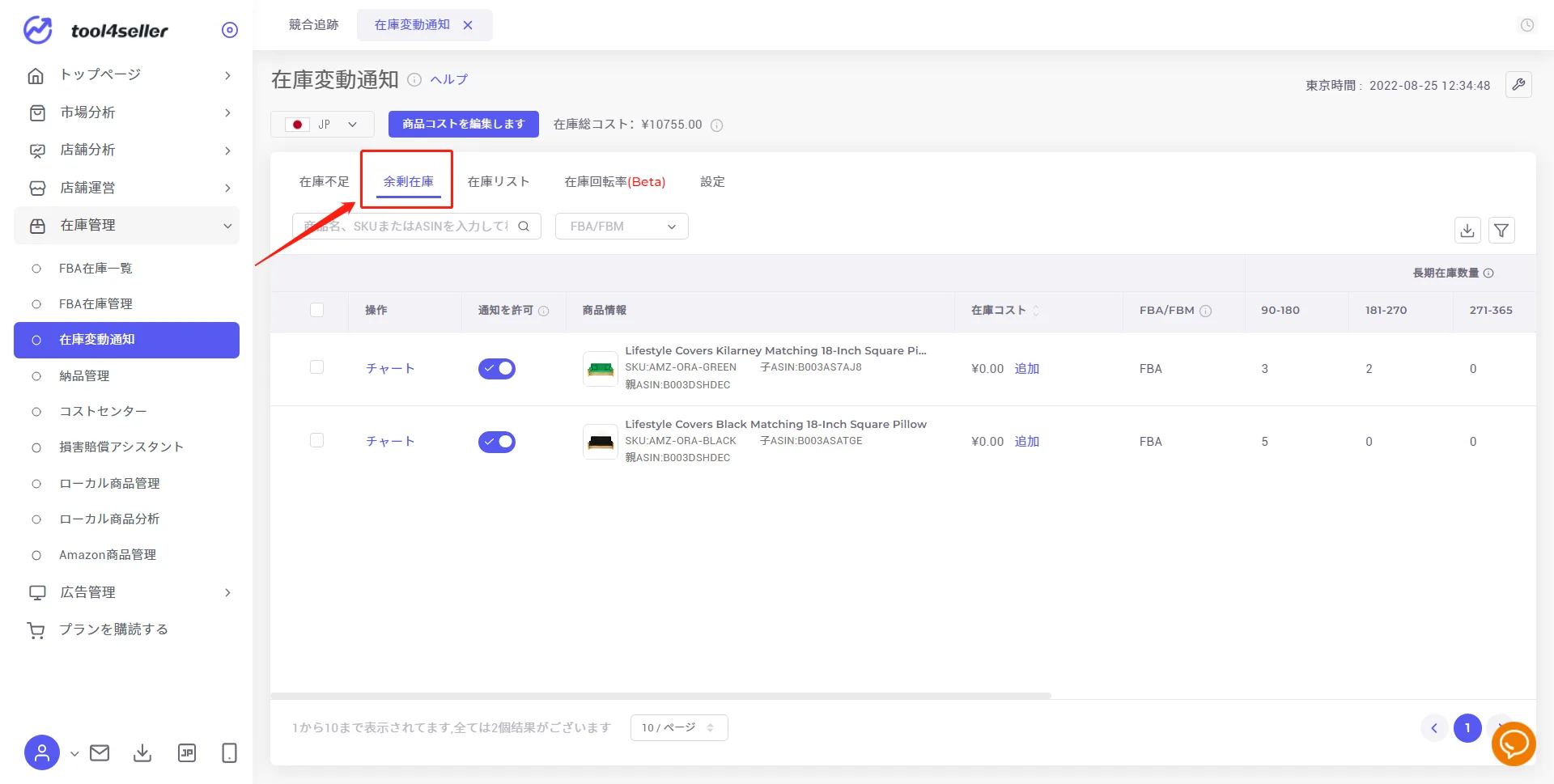The image size is (1554, 784).
Task: Click the clock history icon top right
Action: point(1526,25)
